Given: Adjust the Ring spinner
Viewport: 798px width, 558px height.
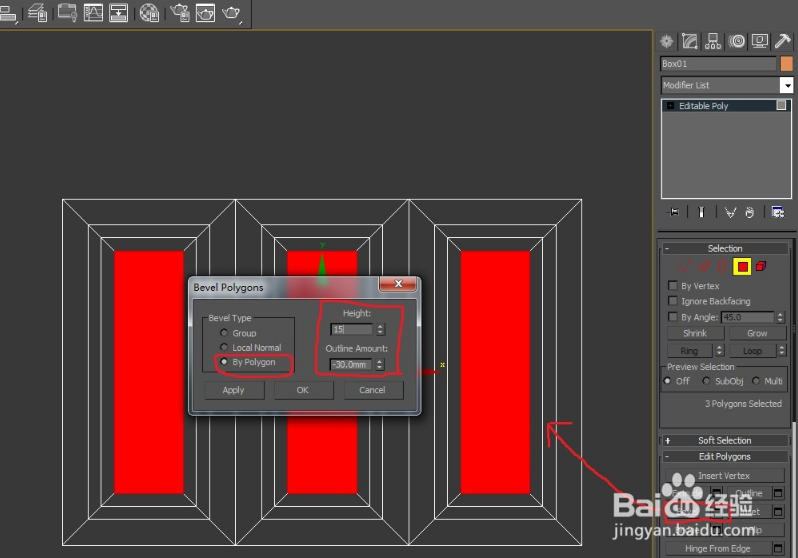Looking at the screenshot, I should click(x=719, y=350).
